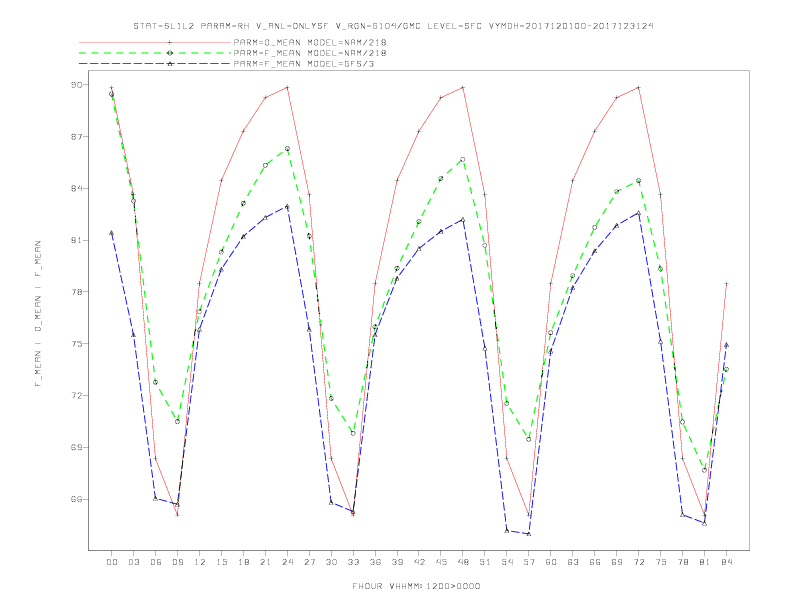Click red O_MEAN data point at hour 84
The width and height of the screenshot is (792, 612).
726,284
